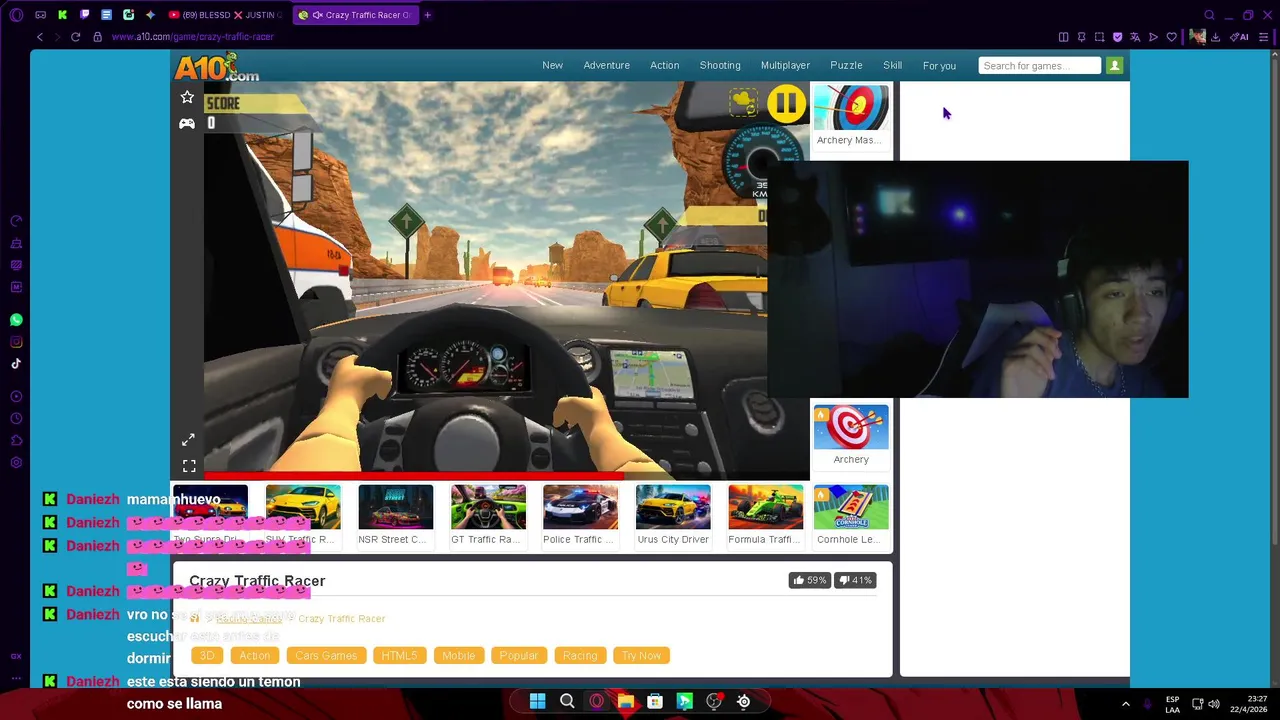Viewport: 1280px width, 720px height.
Task: Click the Search for games field
Action: pyautogui.click(x=1039, y=66)
